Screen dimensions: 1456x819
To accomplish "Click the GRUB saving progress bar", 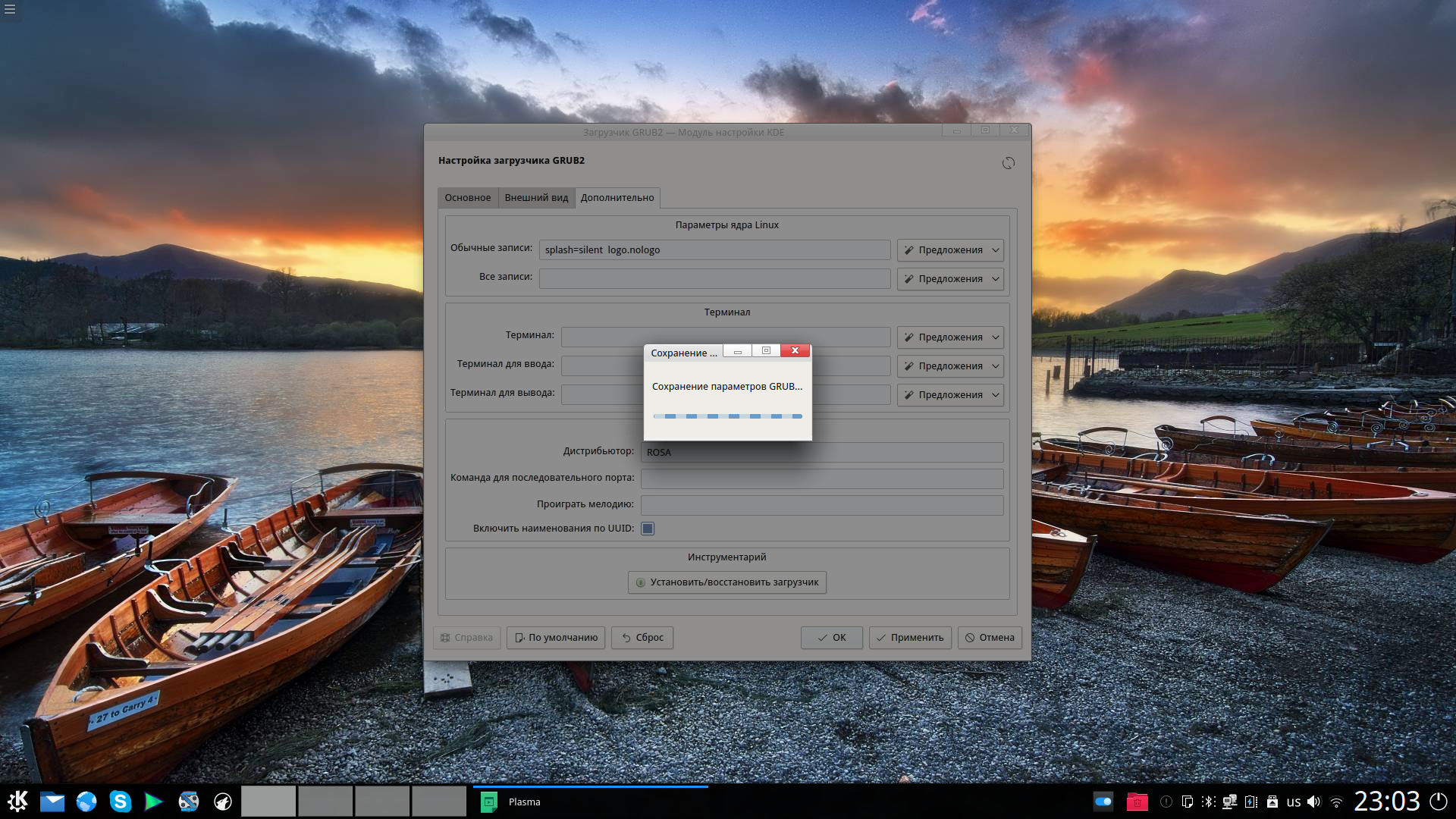I will coord(727,416).
